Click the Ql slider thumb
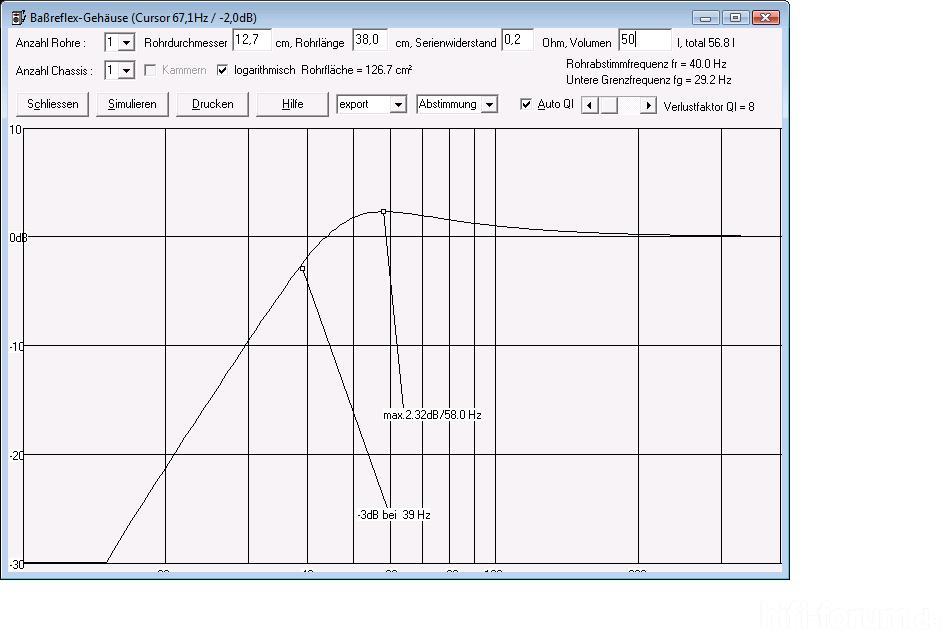The width and height of the screenshot is (945, 634). (x=609, y=105)
